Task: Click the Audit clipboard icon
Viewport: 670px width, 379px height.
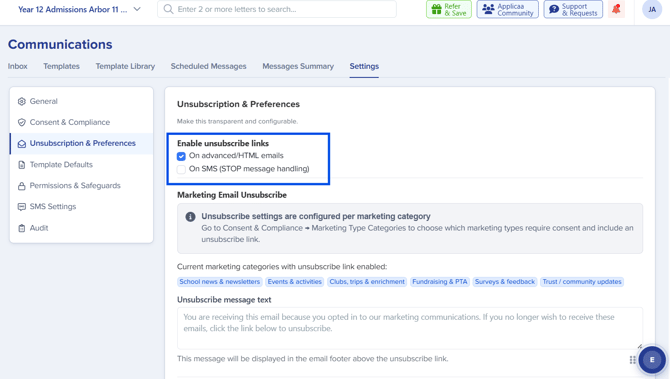Action: tap(22, 228)
